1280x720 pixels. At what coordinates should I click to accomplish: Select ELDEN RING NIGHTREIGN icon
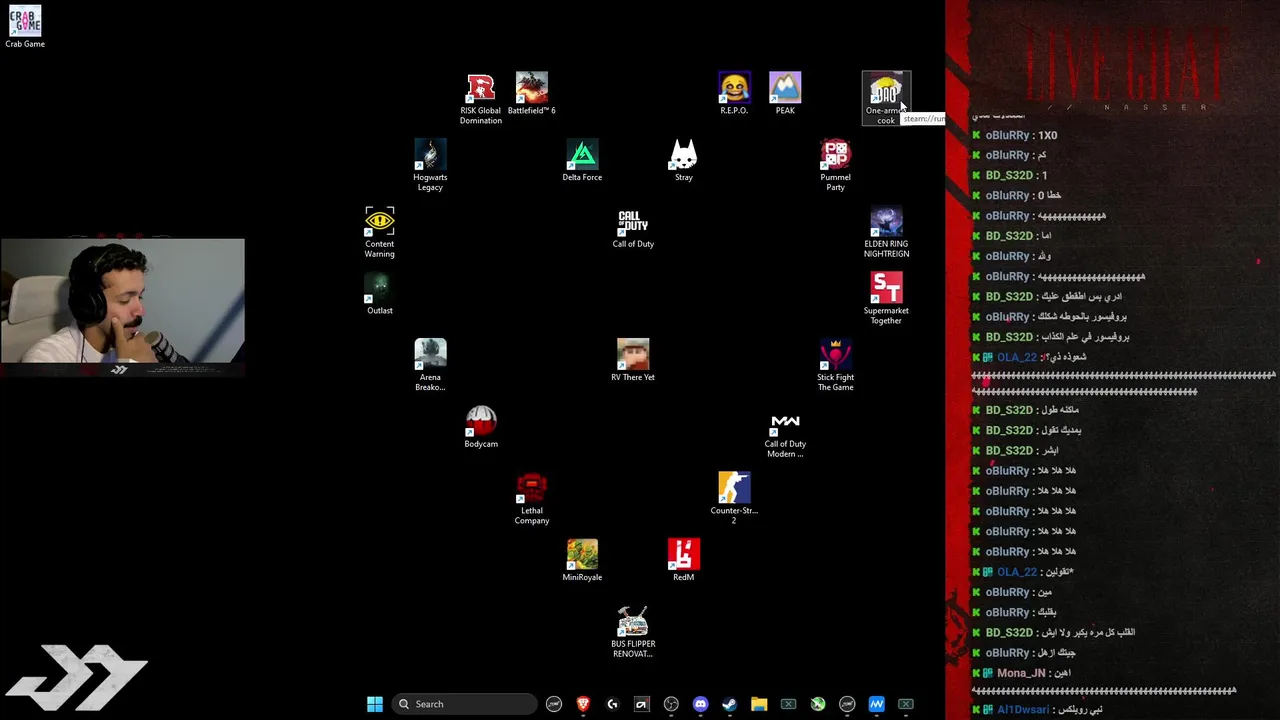(886, 232)
